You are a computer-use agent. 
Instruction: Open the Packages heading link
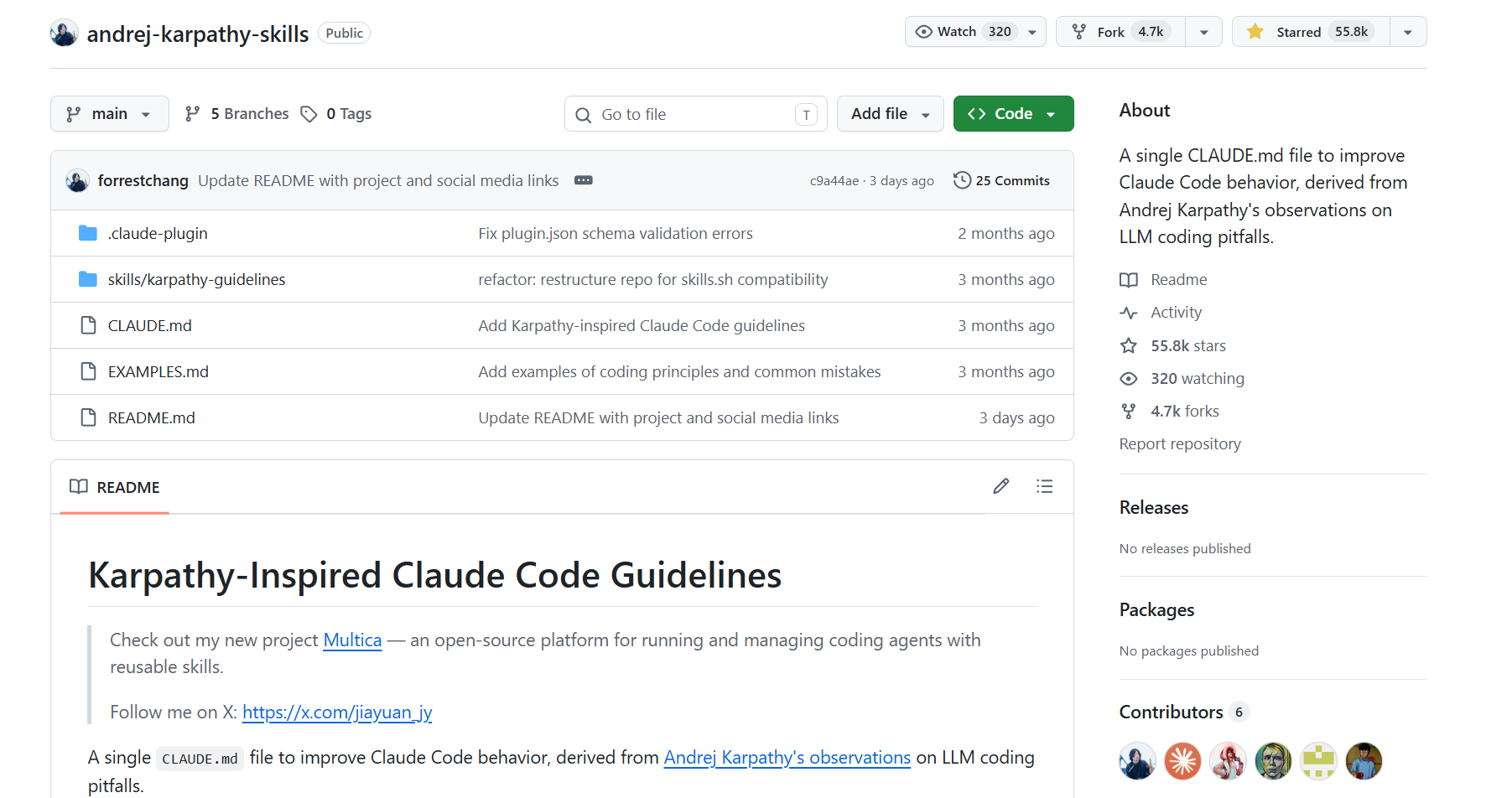[1156, 609]
